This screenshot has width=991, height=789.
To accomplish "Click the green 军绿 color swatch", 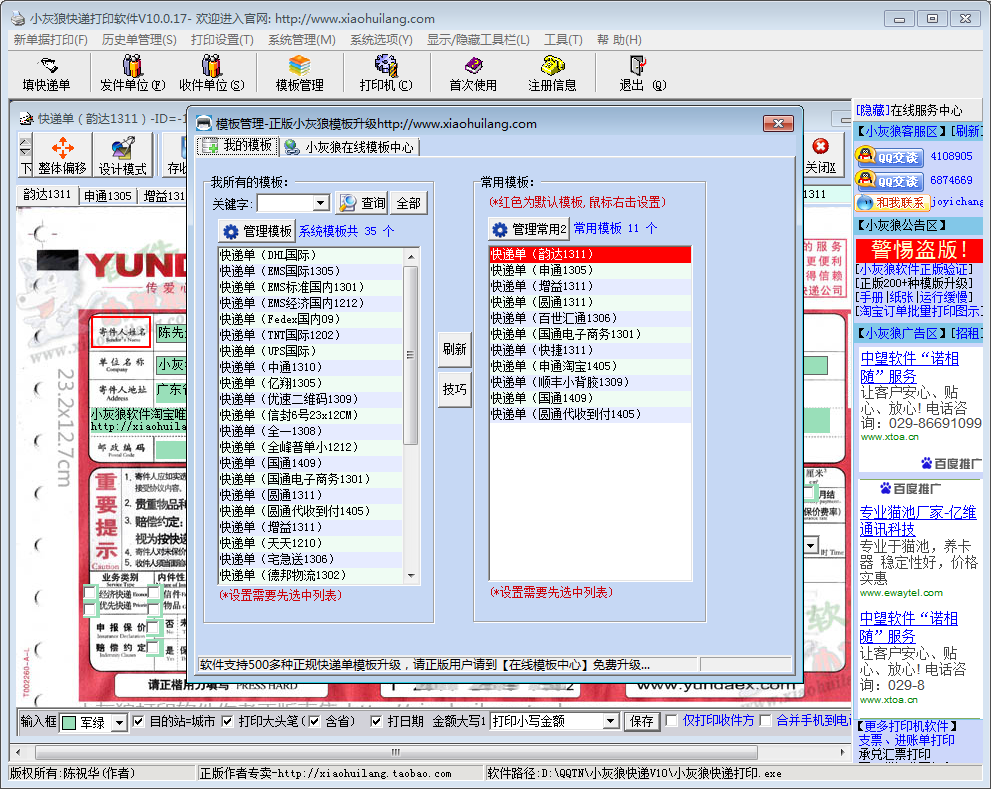I will [69, 722].
